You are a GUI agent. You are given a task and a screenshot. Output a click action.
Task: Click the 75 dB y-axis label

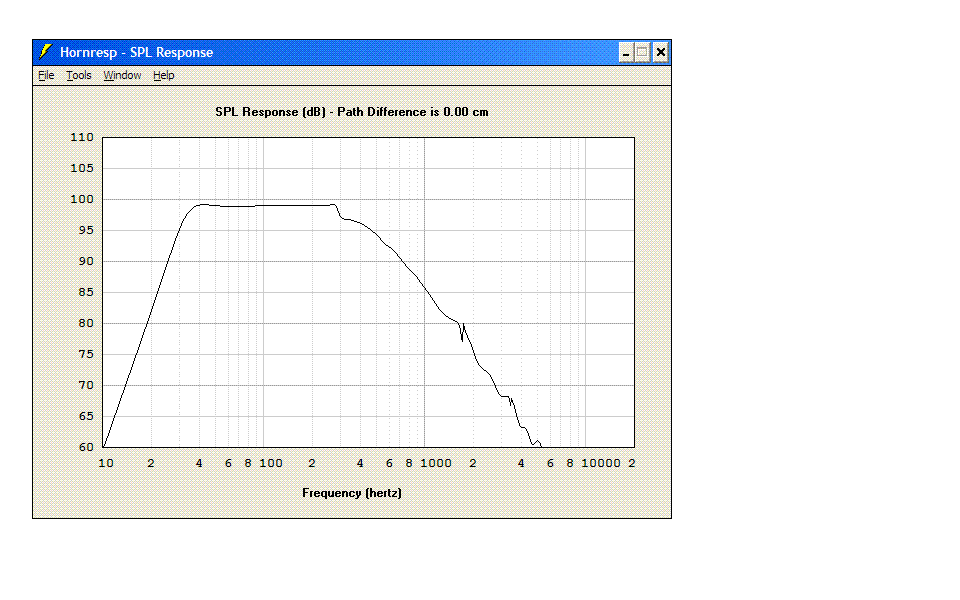(x=86, y=354)
